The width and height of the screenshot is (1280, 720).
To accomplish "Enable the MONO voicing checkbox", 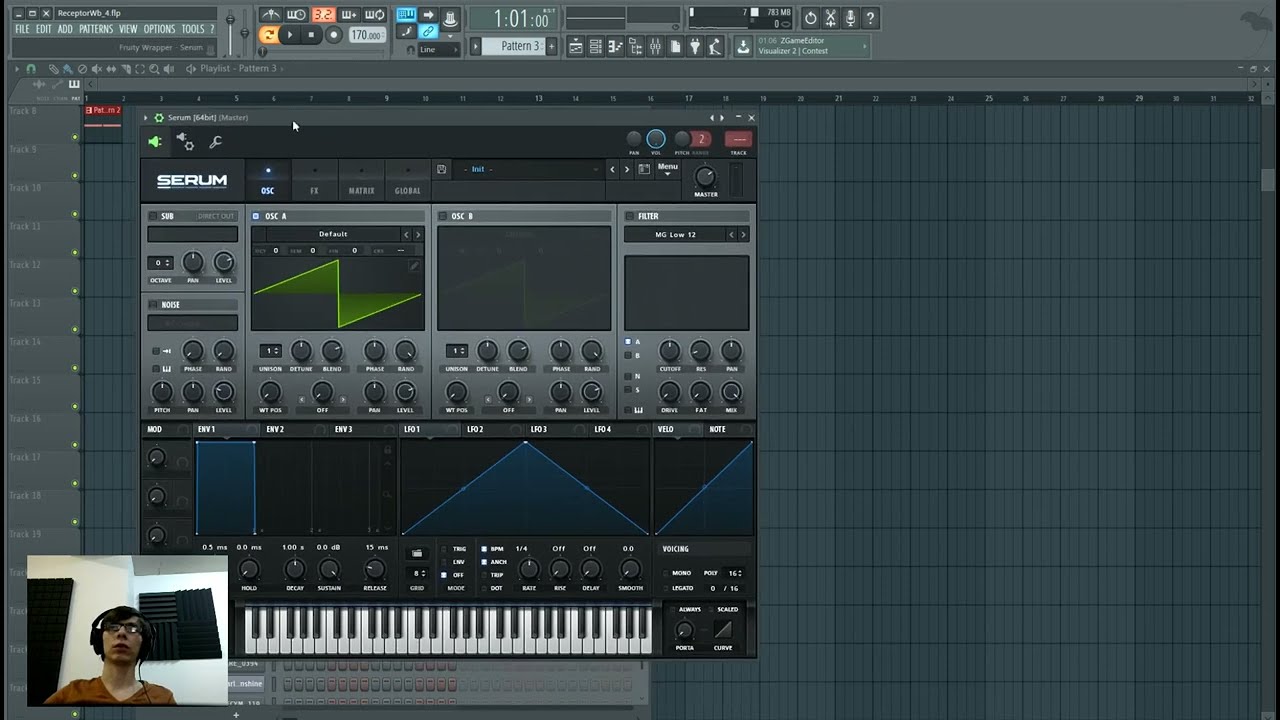I will click(x=667, y=573).
